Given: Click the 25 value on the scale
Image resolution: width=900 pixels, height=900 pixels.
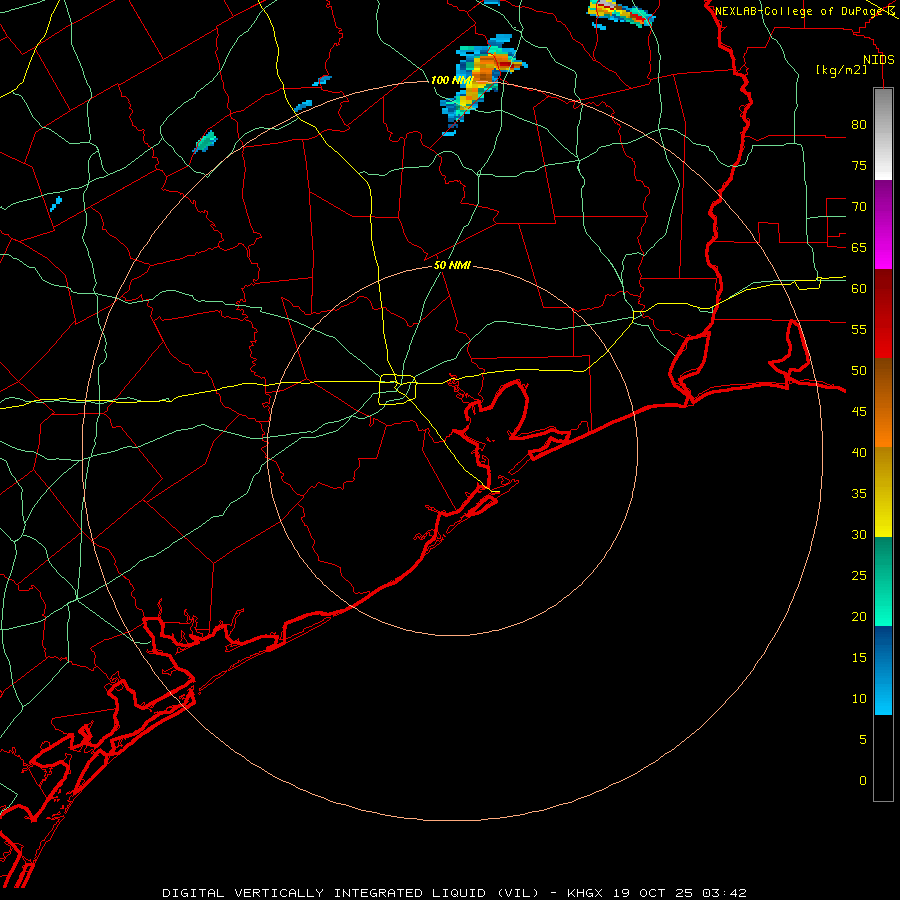Looking at the screenshot, I should [x=859, y=576].
